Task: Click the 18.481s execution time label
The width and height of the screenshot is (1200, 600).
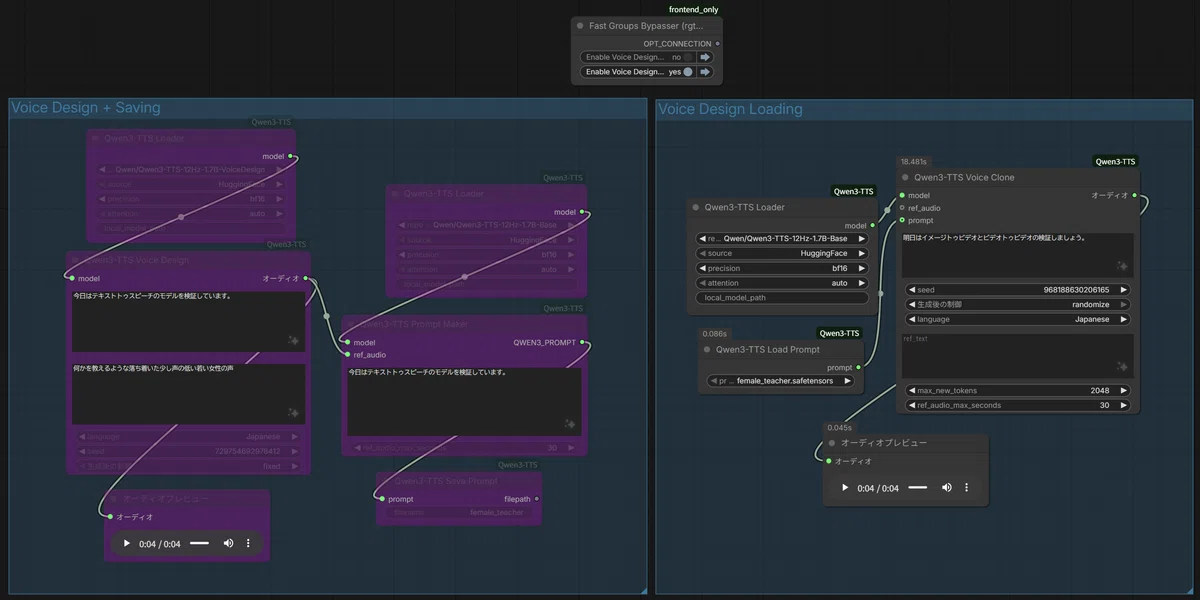Action: point(914,161)
